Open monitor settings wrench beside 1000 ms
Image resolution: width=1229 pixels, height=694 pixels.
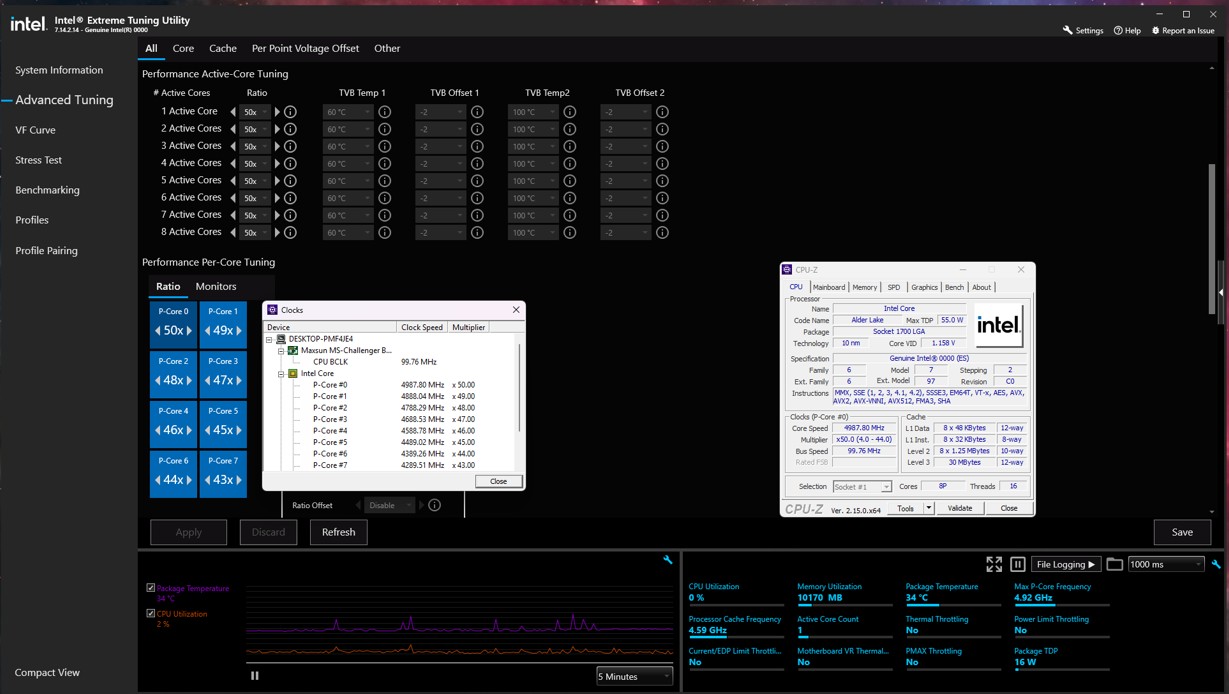tap(1216, 564)
